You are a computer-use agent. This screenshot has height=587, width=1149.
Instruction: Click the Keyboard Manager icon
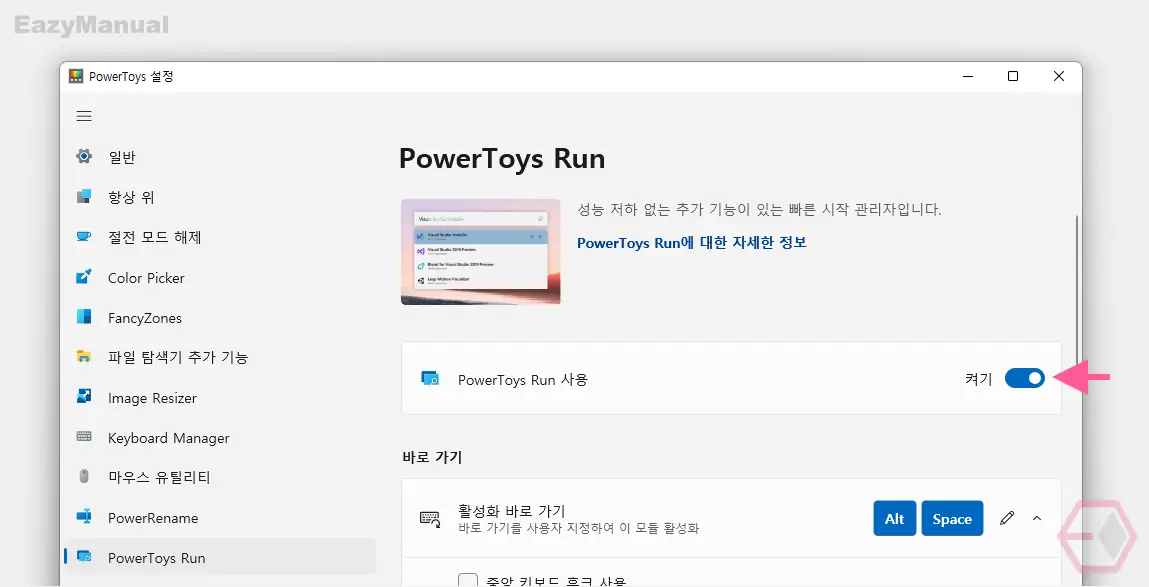pyautogui.click(x=84, y=437)
